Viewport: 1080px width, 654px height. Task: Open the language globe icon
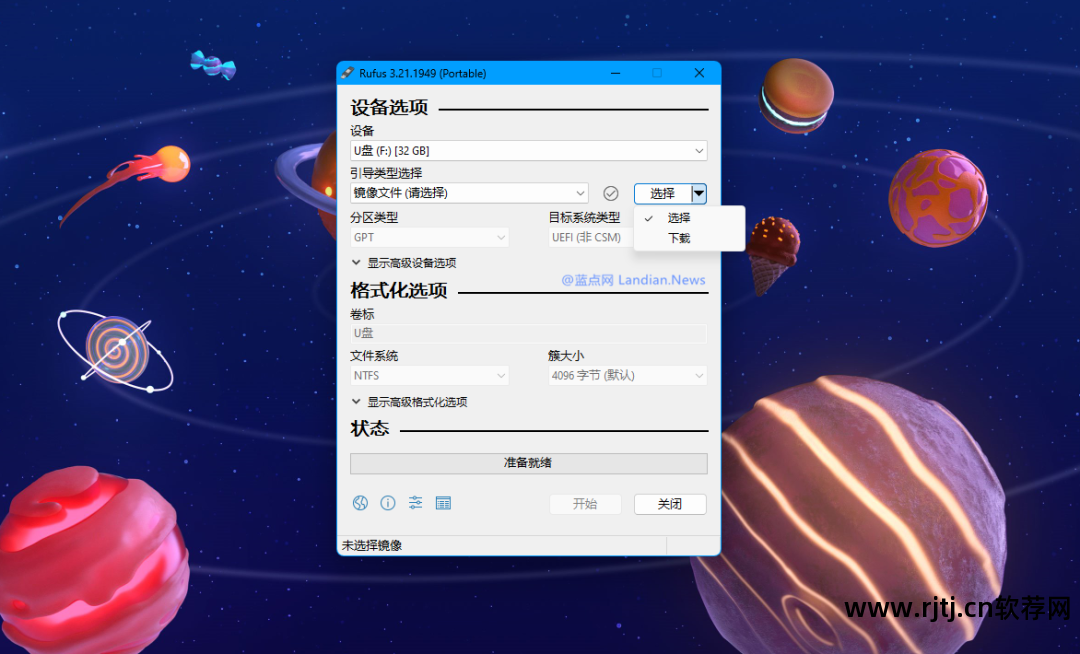tap(360, 503)
